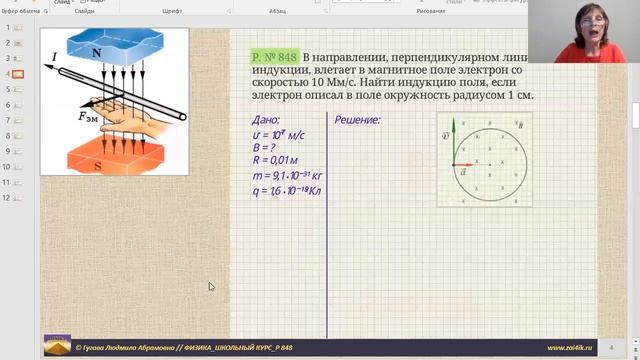Select slide 10 thumbnail

click(x=18, y=167)
